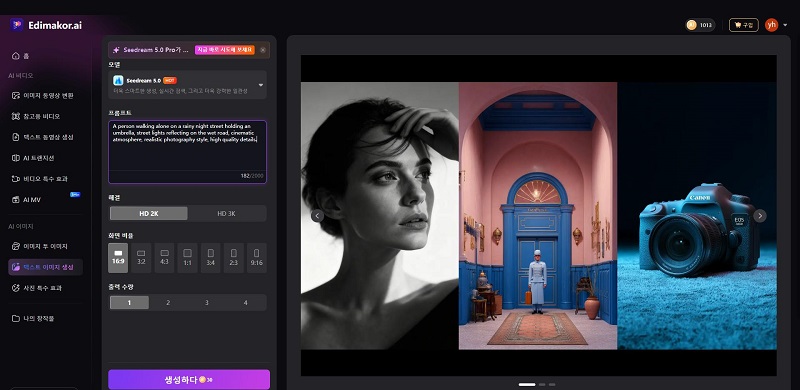Open the AI 트랜지션 tool
800x390 pixels.
pyautogui.click(x=33, y=158)
